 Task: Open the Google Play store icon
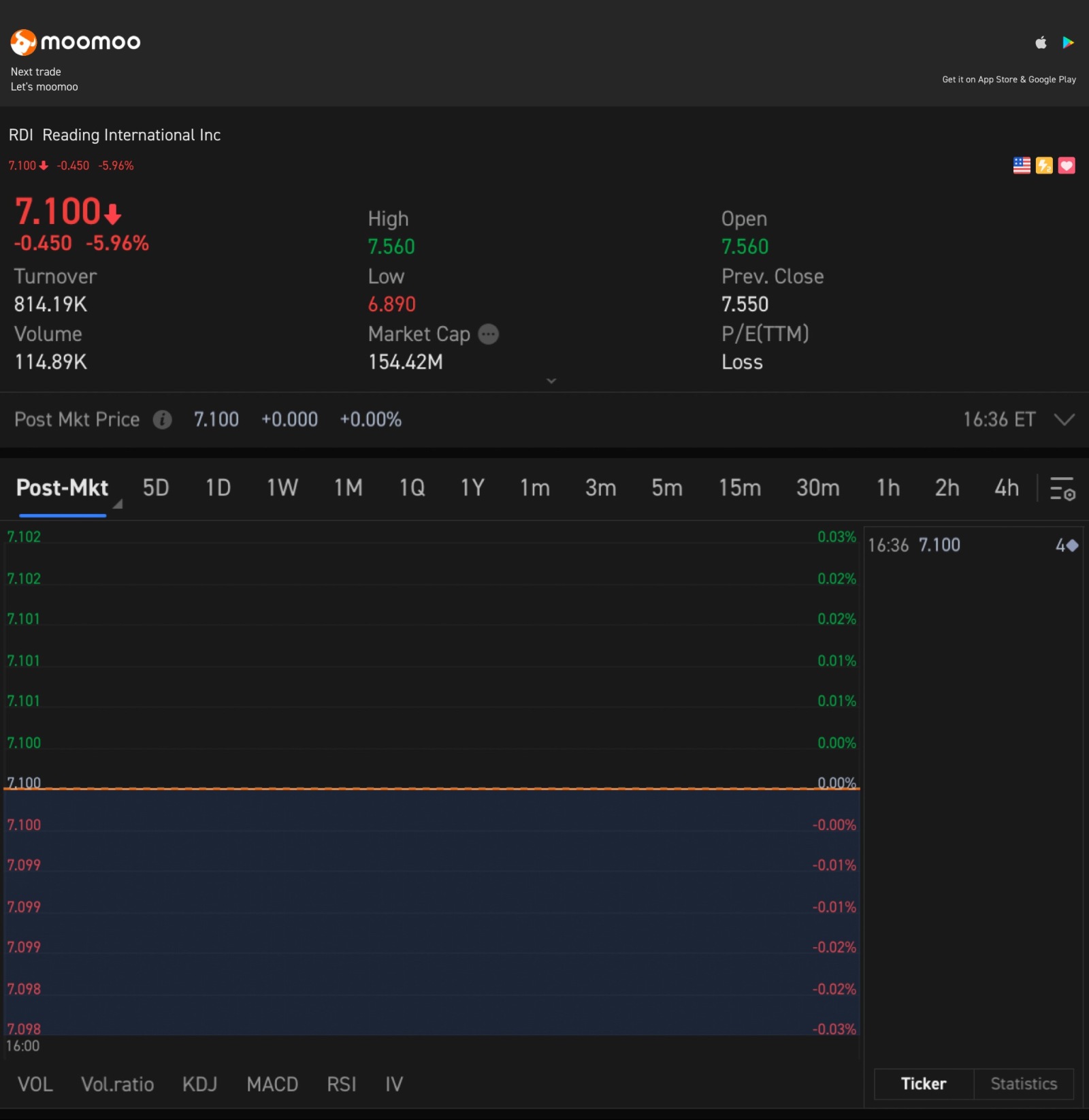click(x=1068, y=43)
